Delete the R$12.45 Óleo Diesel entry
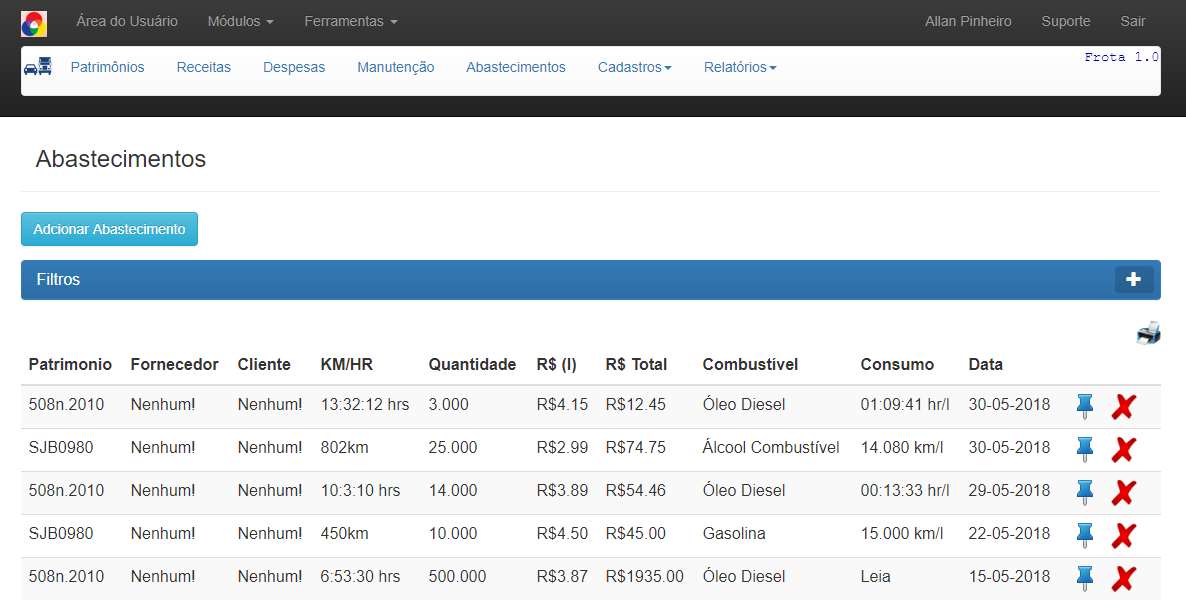Viewport: 1186px width, 614px height. click(x=1124, y=406)
